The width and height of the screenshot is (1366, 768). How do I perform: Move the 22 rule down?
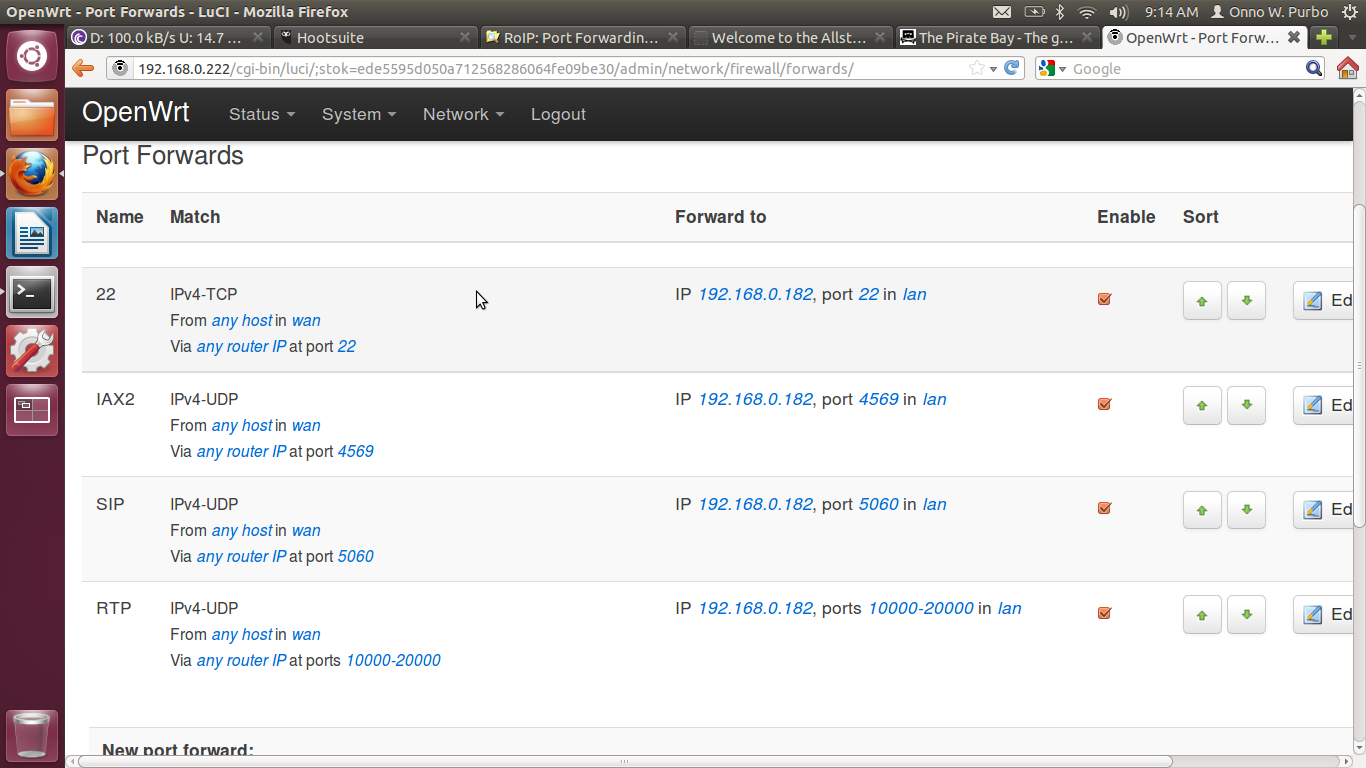(x=1246, y=300)
